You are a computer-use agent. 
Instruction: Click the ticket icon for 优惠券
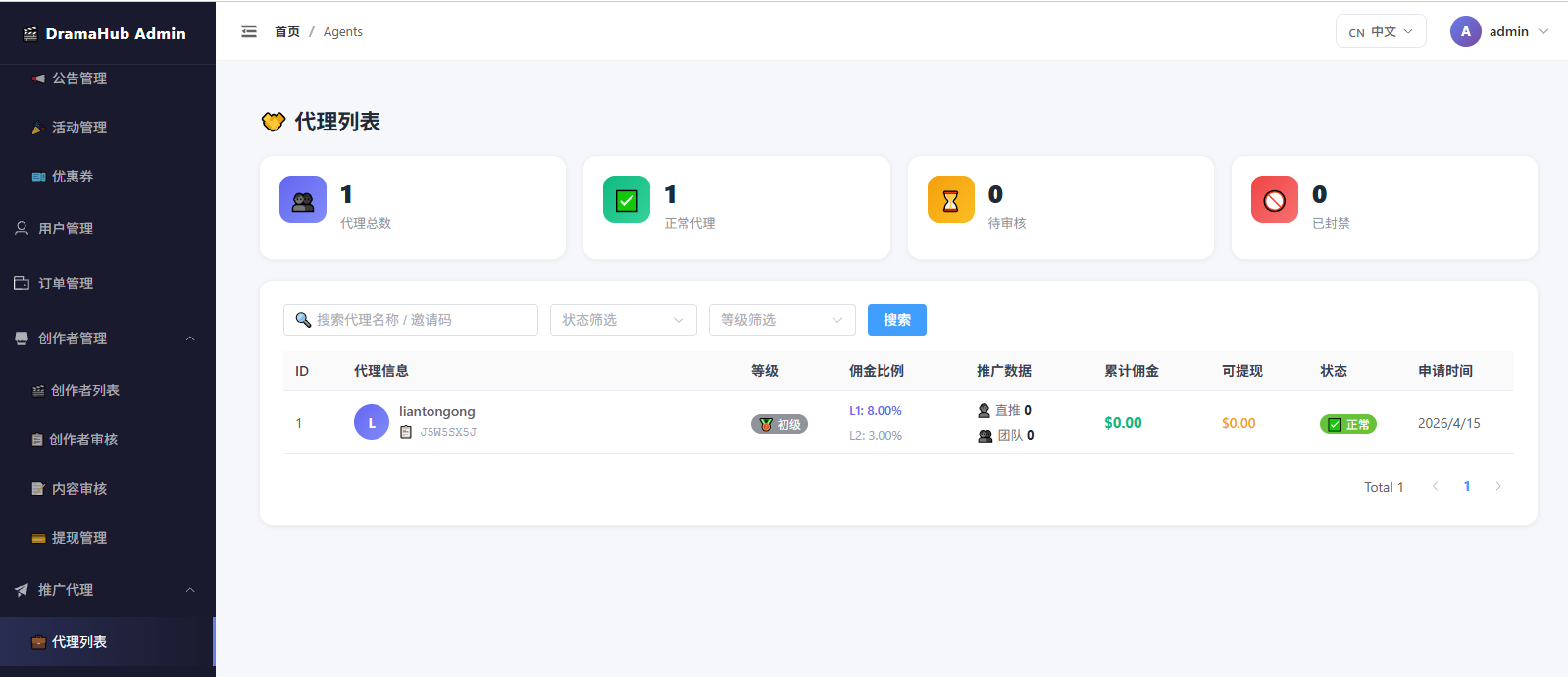(x=38, y=177)
